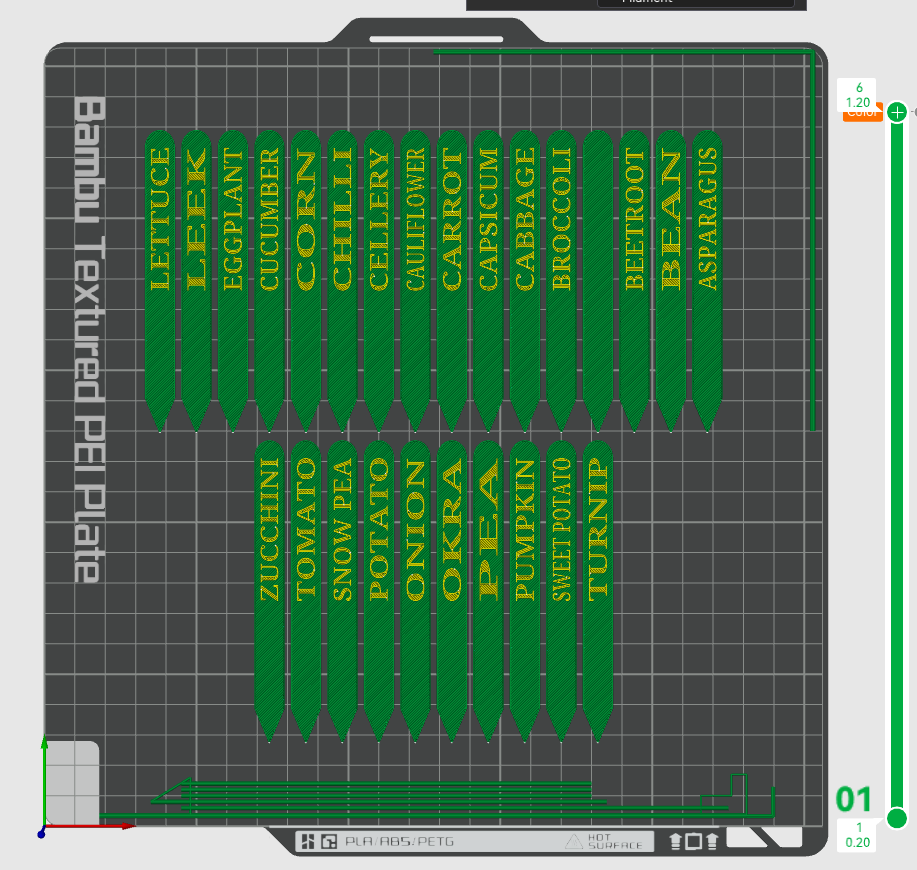Select the blank marker beside BROCCOLI
917x870 pixels.
coord(598,281)
